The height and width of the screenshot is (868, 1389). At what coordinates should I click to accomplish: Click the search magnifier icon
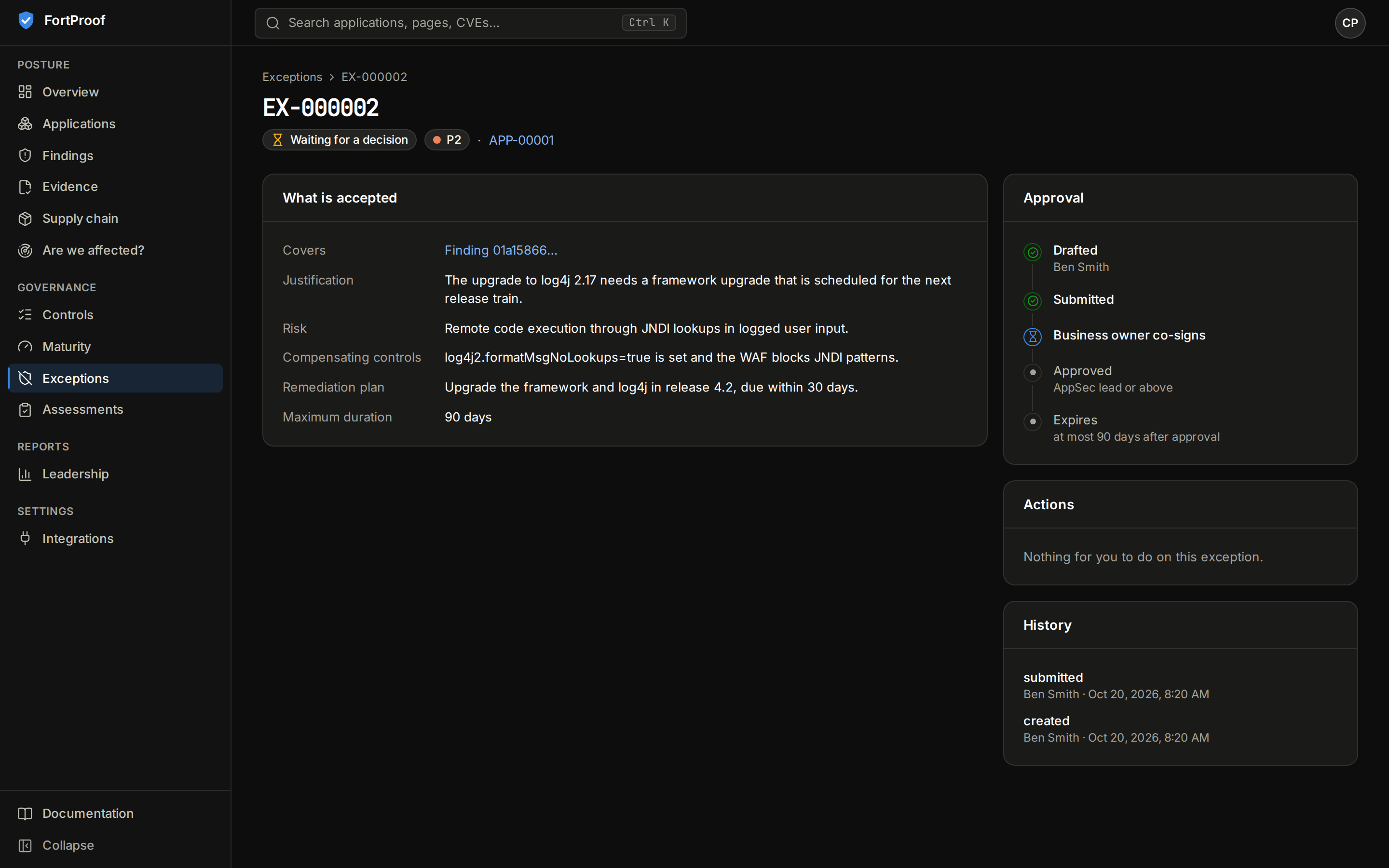pyautogui.click(x=272, y=23)
